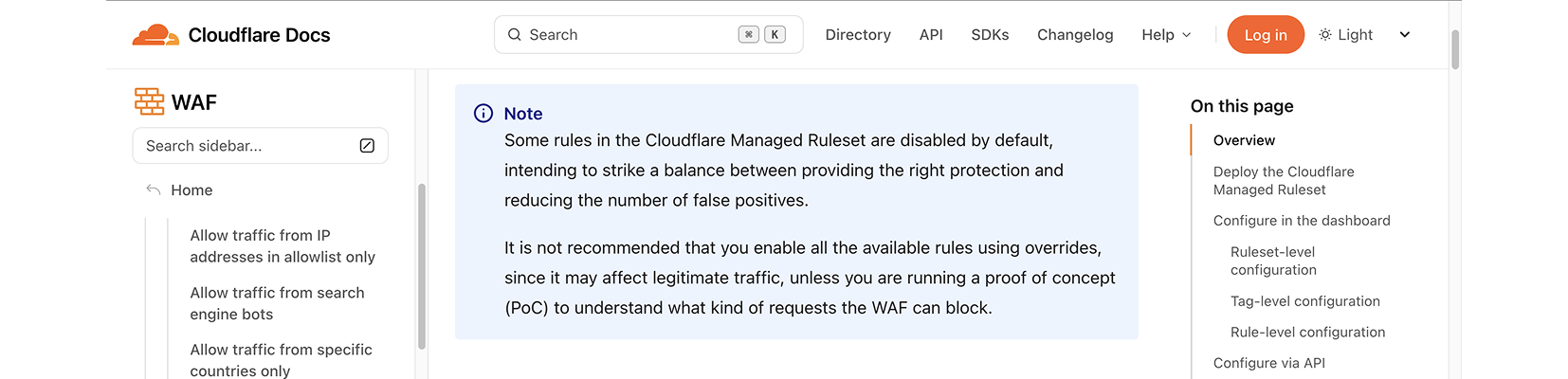
Task: Click the K keyboard shortcut badge
Action: [x=775, y=35]
